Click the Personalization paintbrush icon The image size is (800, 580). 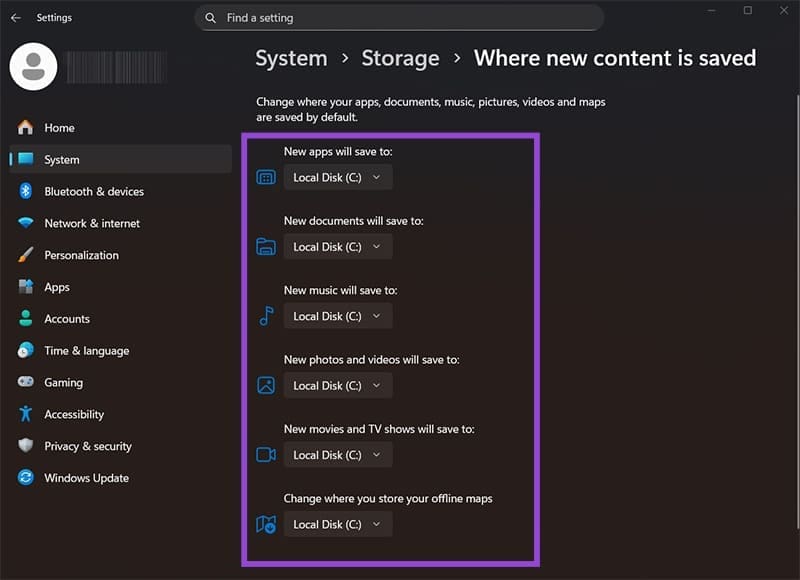(26, 256)
